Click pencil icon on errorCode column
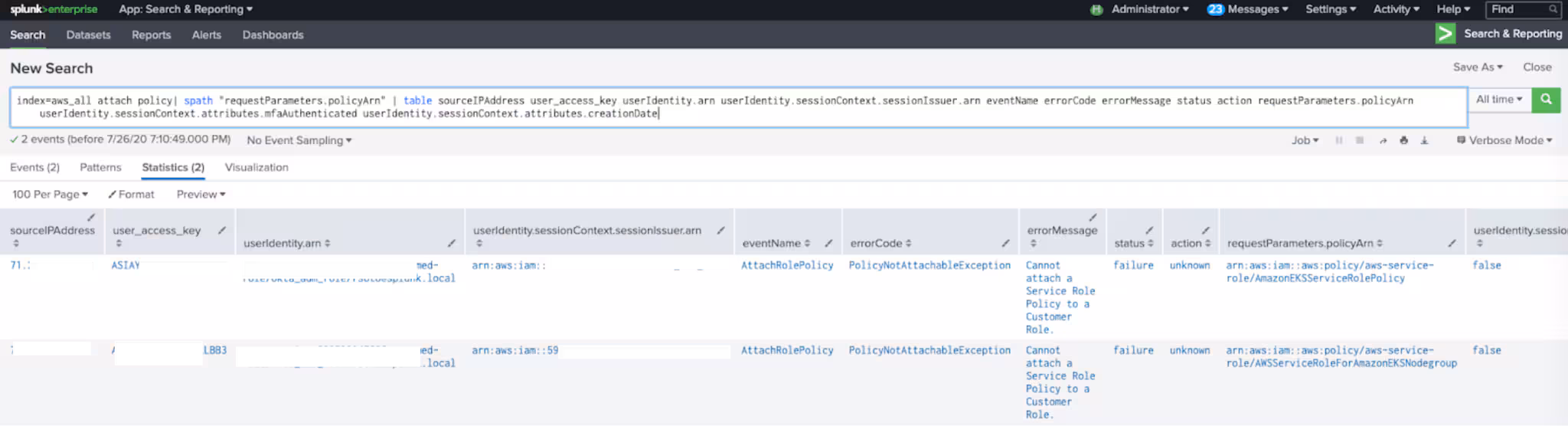 pyautogui.click(x=1005, y=243)
